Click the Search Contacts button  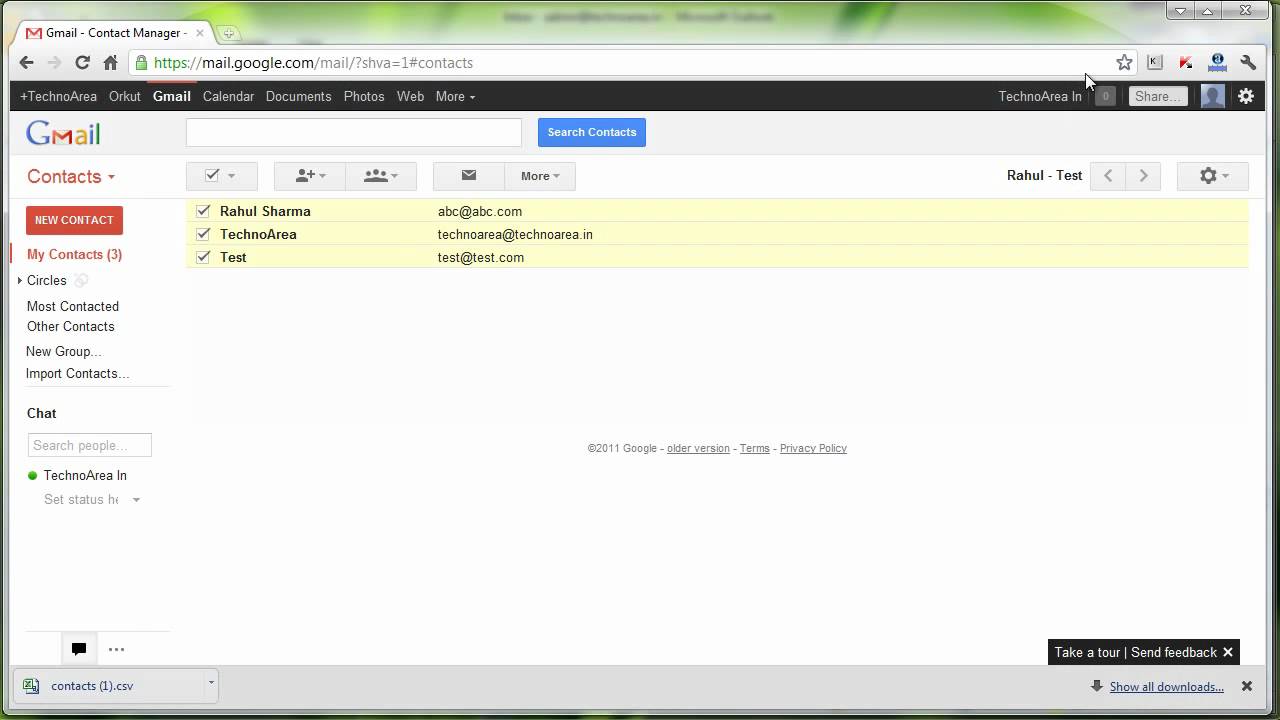pyautogui.click(x=592, y=132)
